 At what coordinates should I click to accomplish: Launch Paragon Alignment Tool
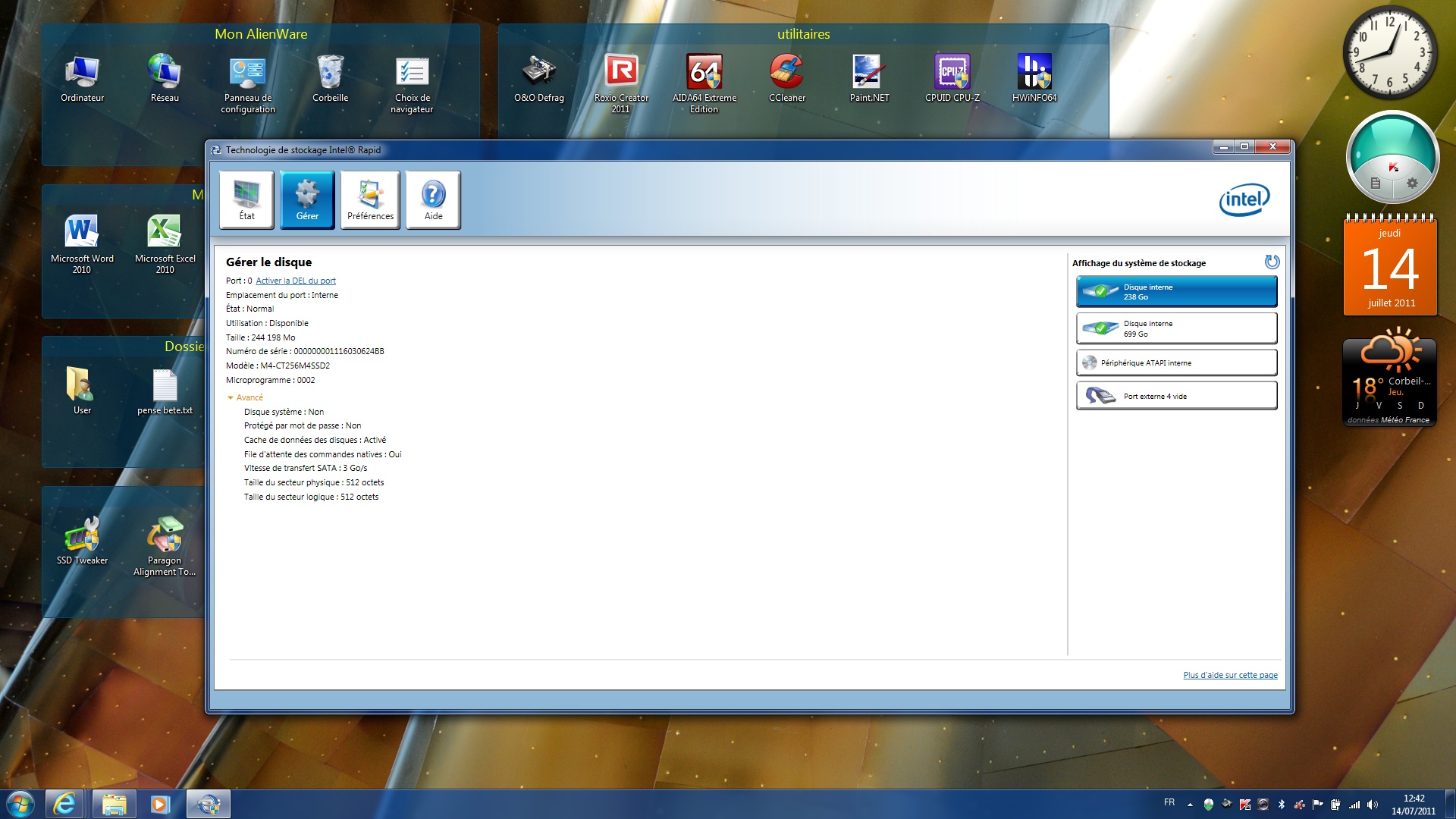pyautogui.click(x=165, y=547)
